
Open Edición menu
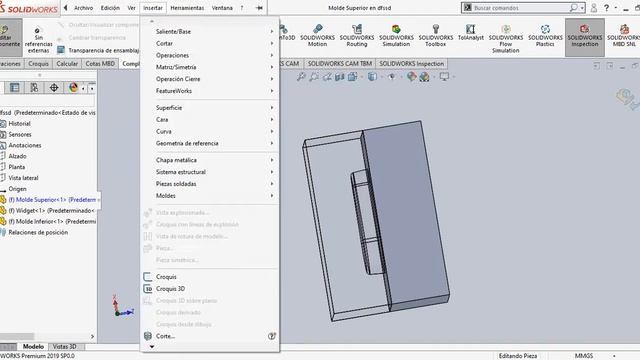click(x=110, y=8)
